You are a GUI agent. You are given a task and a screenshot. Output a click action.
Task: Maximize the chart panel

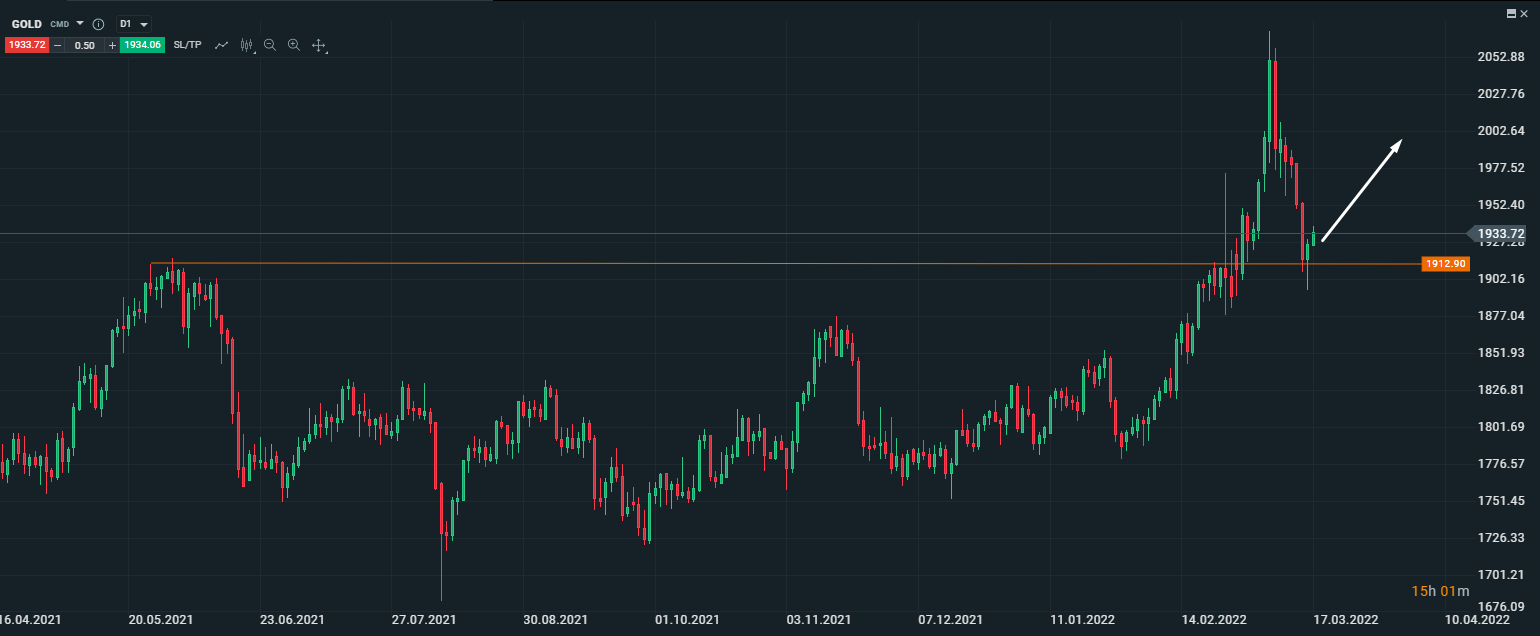[1510, 12]
